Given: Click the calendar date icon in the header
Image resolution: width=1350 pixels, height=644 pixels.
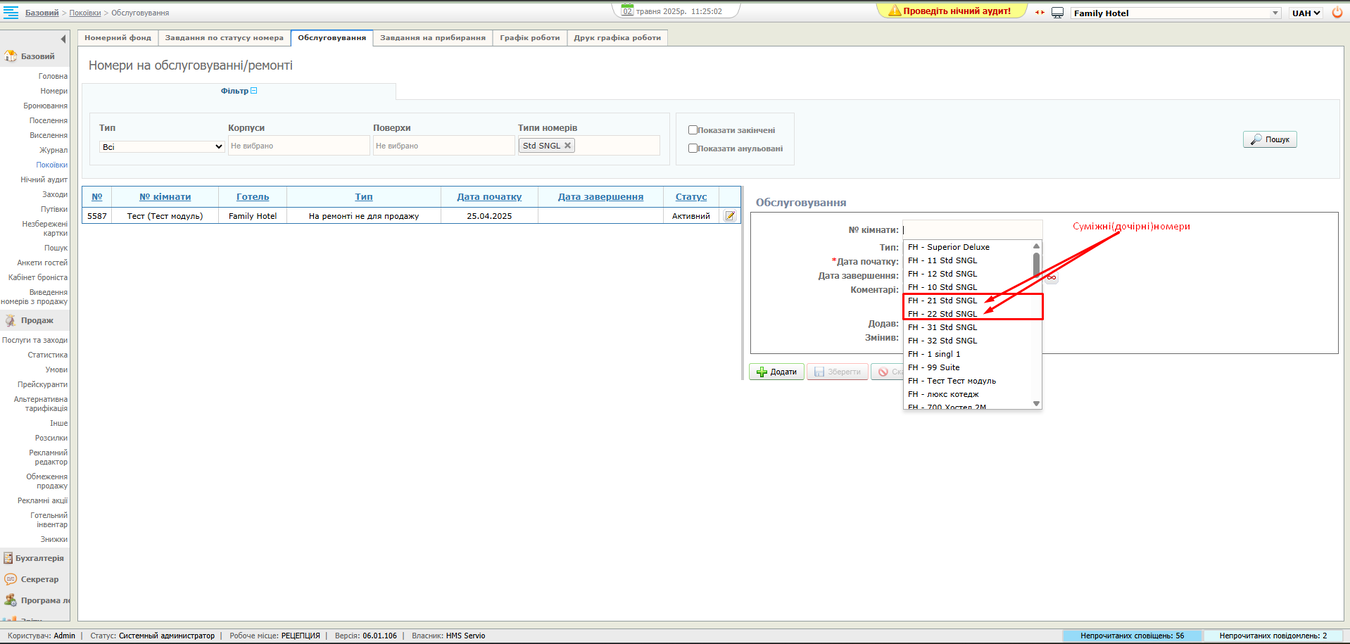Looking at the screenshot, I should click(627, 11).
